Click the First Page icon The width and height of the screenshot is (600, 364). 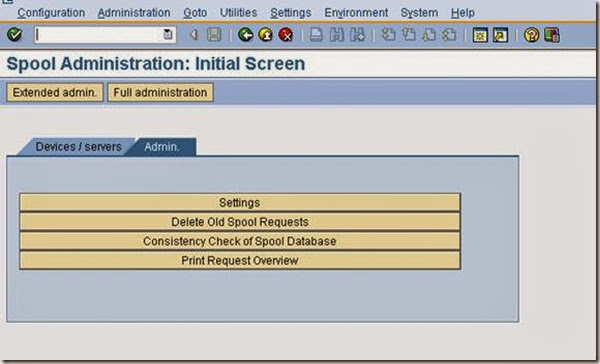coord(388,35)
